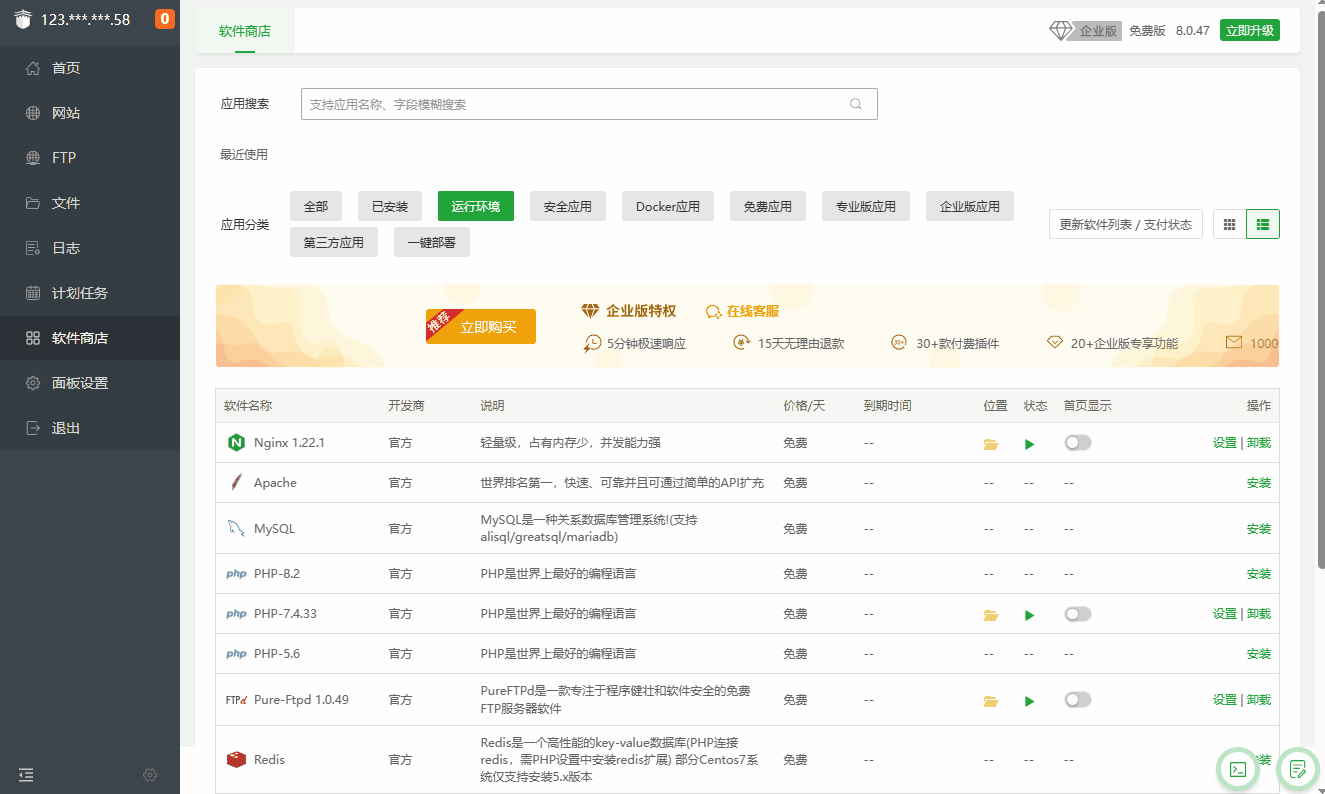Filter by 免费应用 category
Viewport: 1325px width, 794px height.
(768, 206)
